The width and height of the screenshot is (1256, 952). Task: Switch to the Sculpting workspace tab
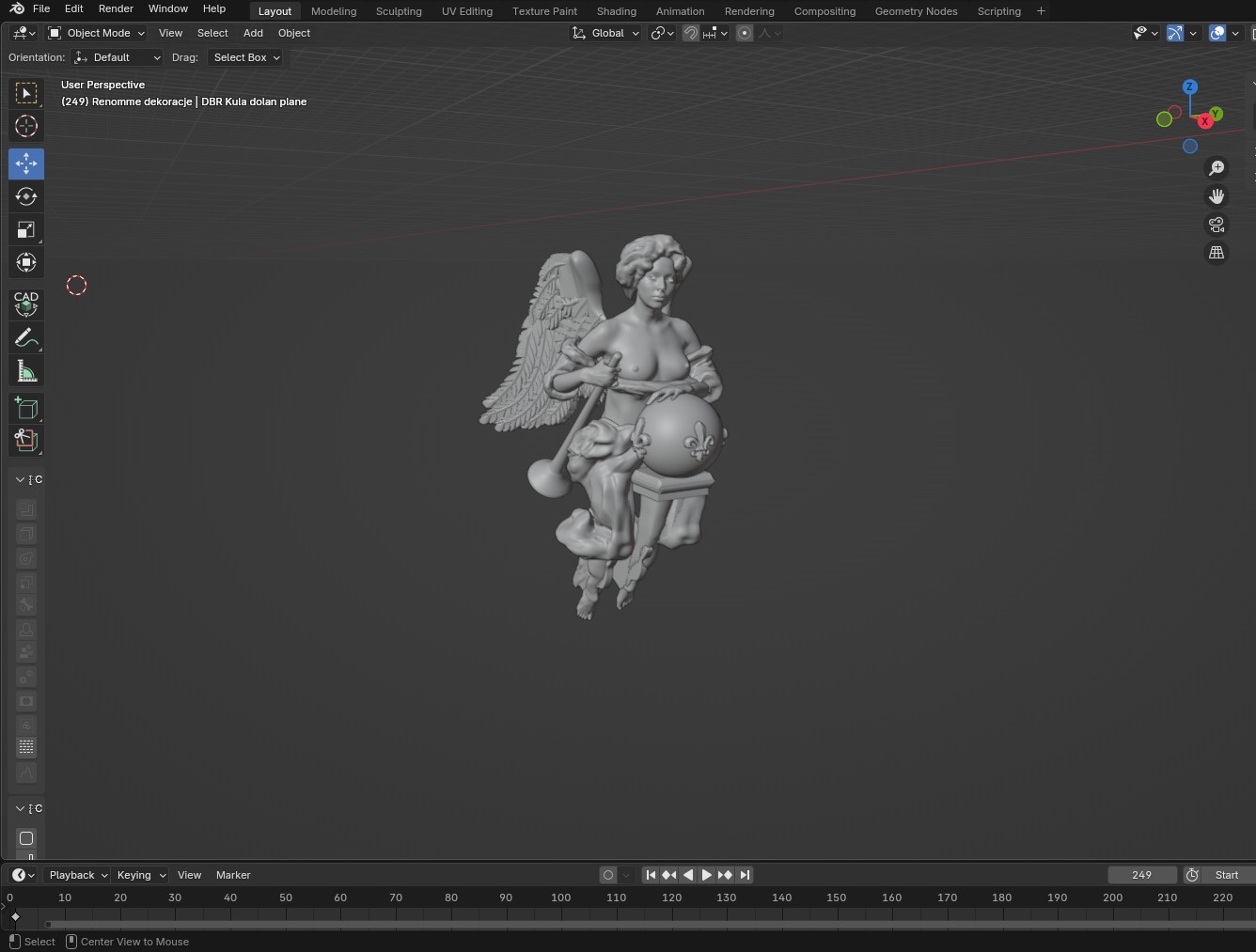(399, 11)
